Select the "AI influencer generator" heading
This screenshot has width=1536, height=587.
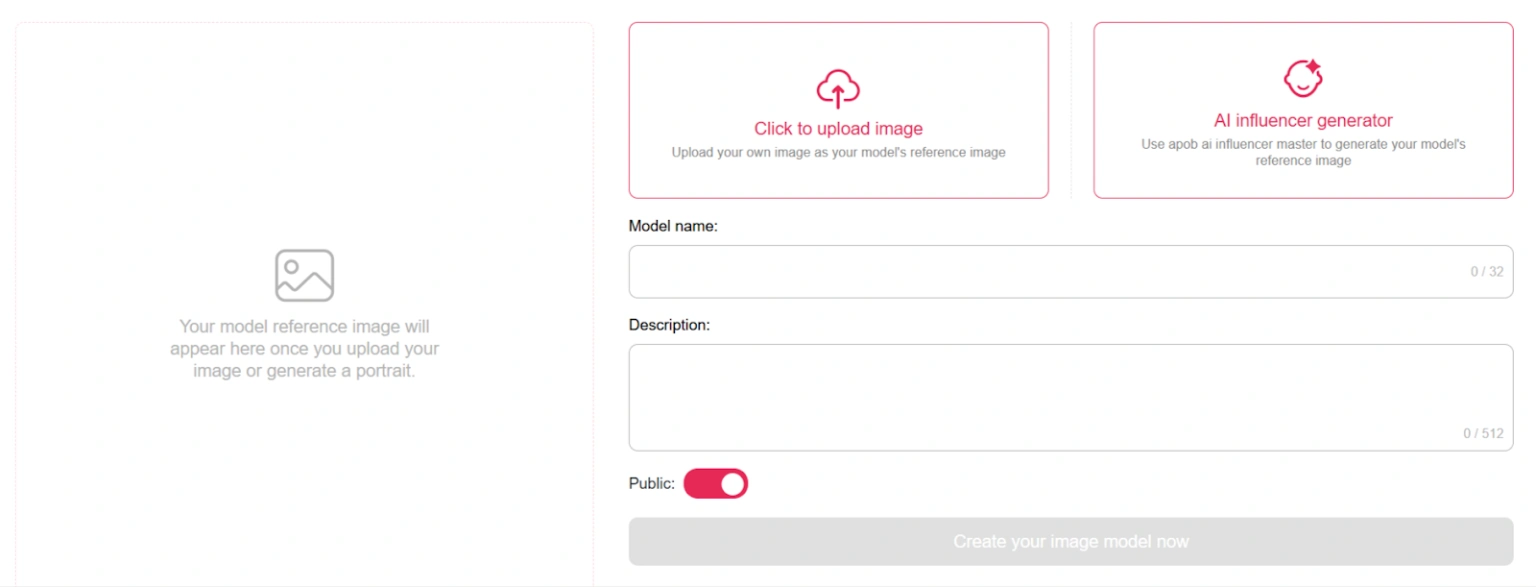[x=1303, y=121]
